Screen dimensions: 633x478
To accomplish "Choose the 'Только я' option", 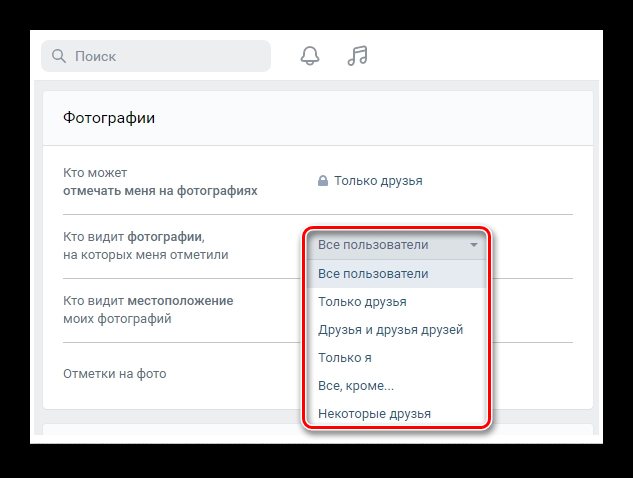I will tap(396, 358).
